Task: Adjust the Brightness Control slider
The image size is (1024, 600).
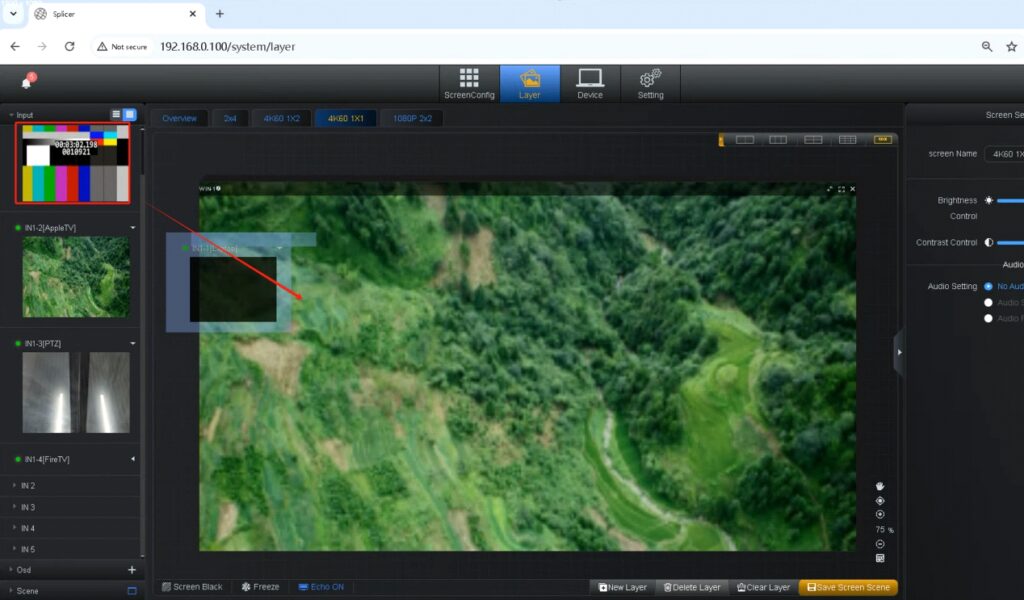Action: (1010, 200)
